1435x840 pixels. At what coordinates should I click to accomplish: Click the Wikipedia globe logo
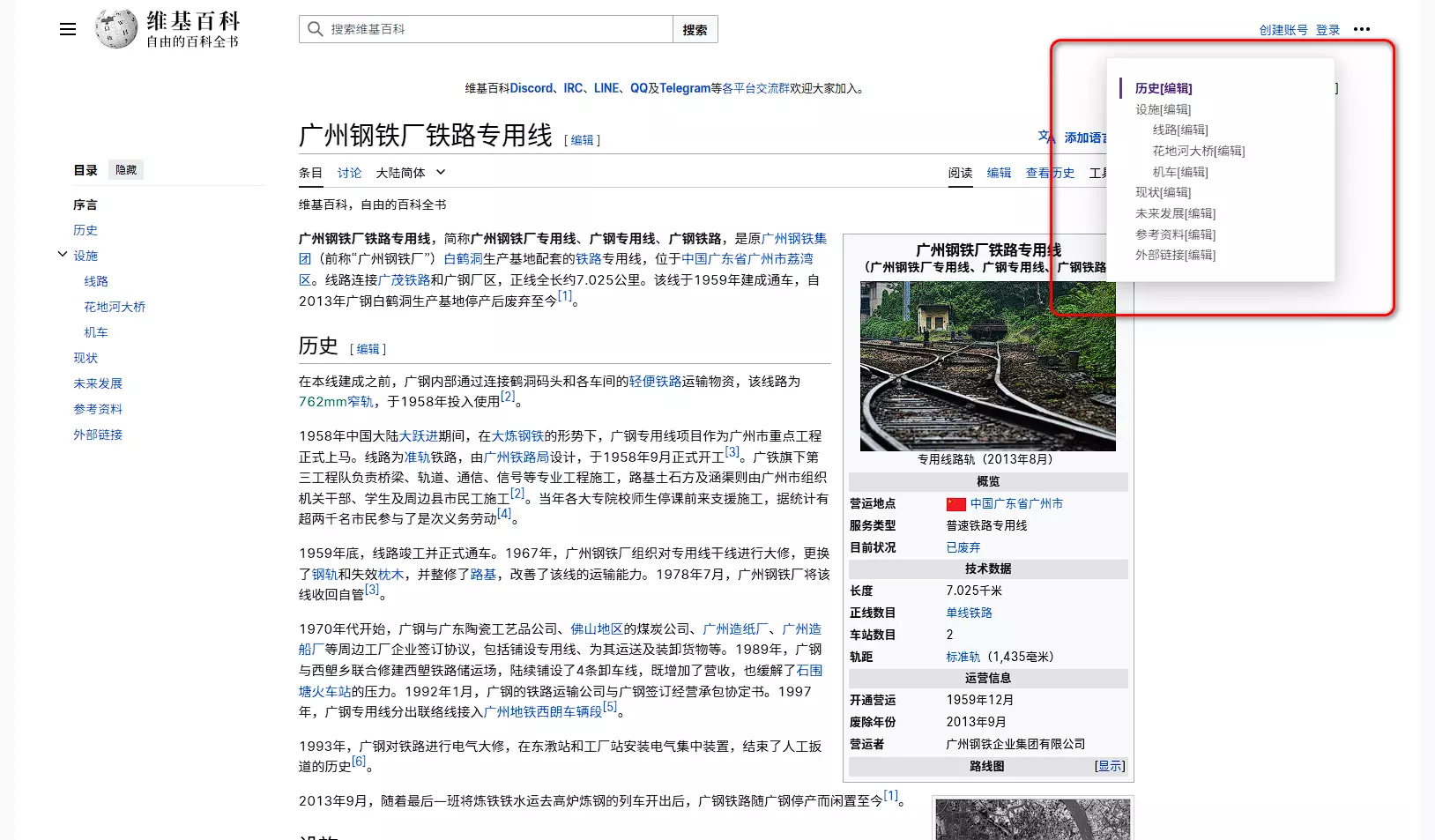point(116,29)
